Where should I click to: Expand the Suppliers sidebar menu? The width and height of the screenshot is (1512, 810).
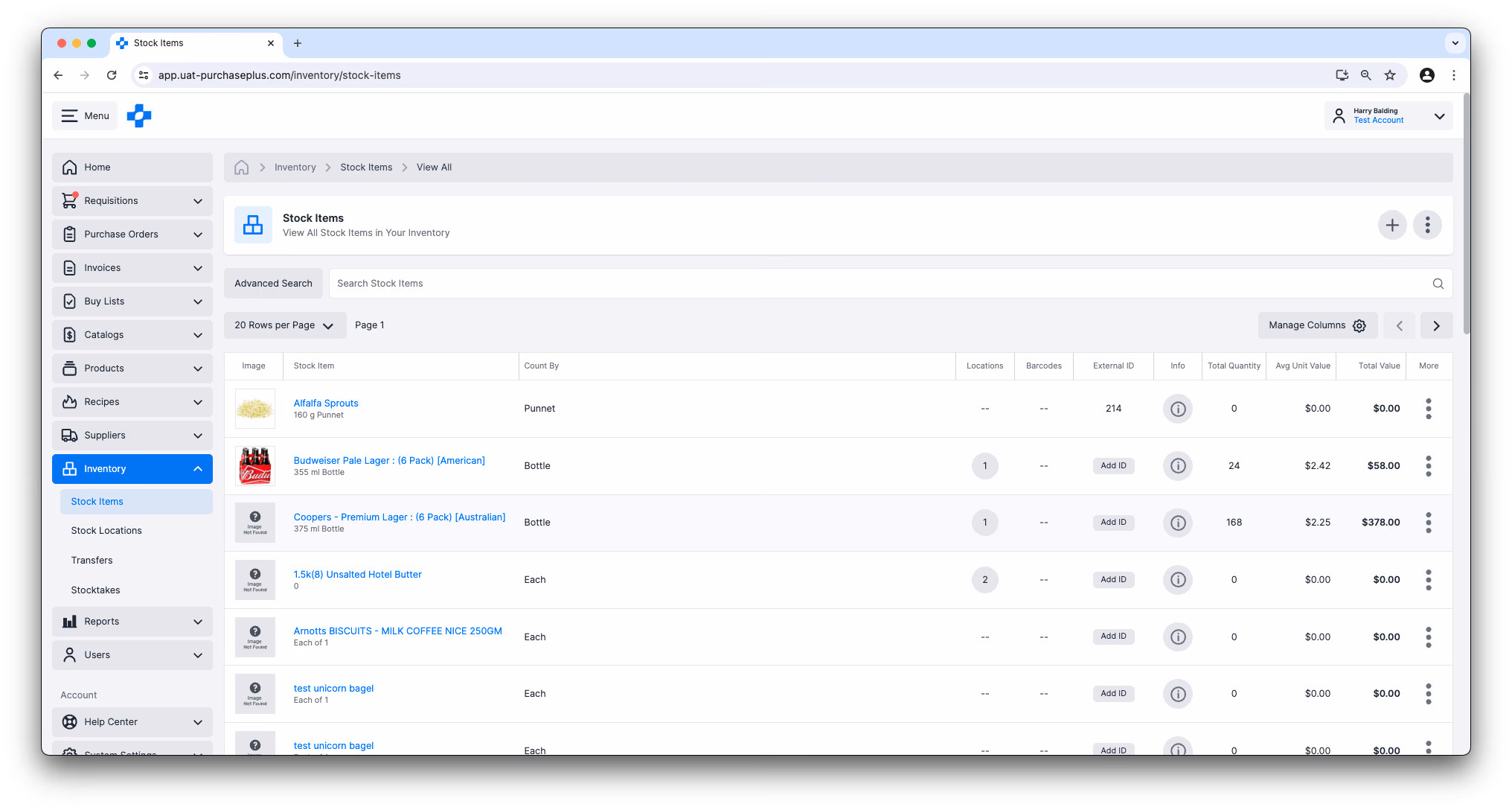coord(132,436)
